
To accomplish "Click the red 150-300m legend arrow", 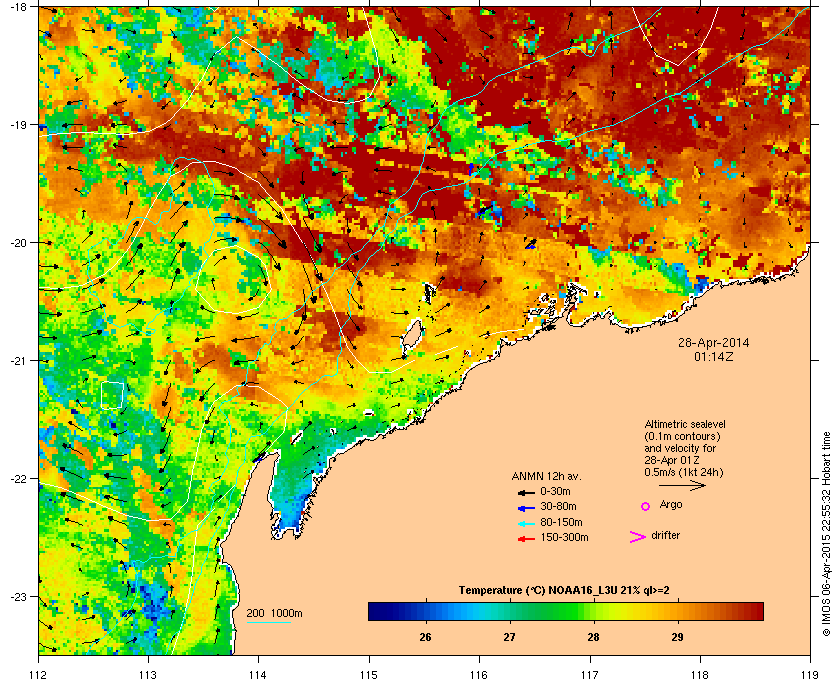I will 526,539.
